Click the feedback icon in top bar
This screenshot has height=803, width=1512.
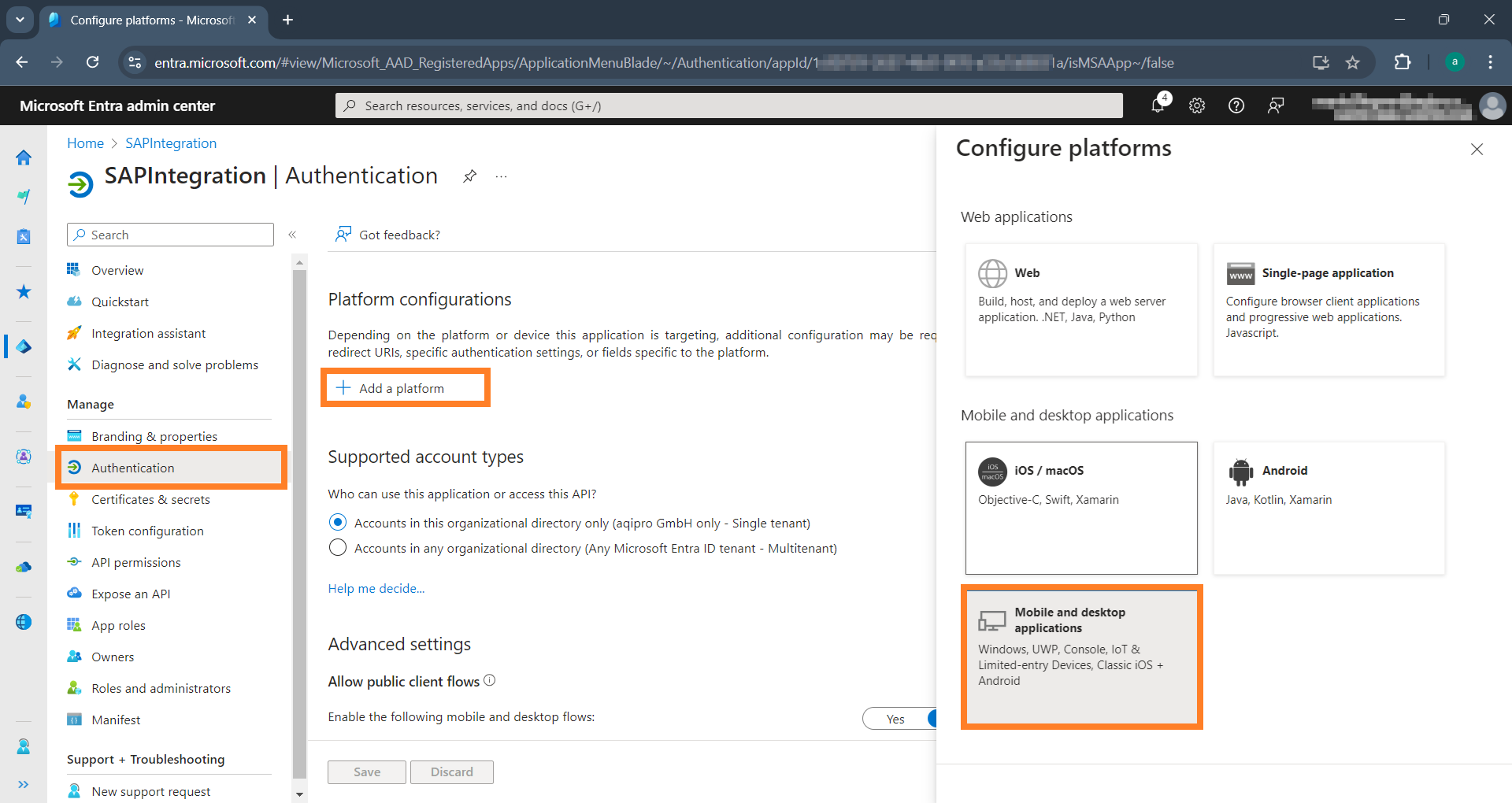point(1276,105)
